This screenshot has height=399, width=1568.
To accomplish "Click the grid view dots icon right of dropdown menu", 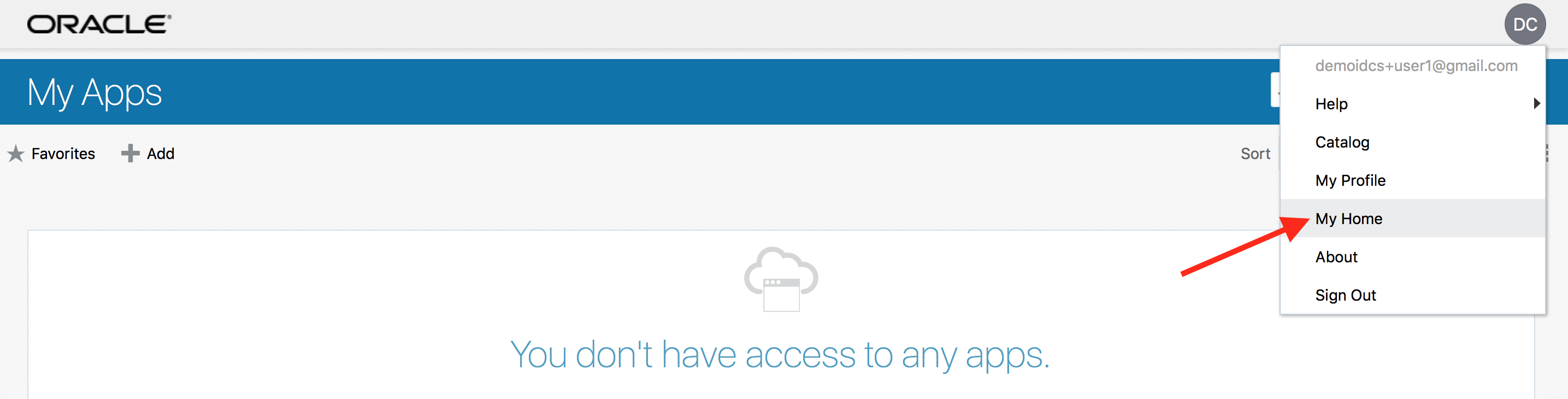I will pyautogui.click(x=1547, y=154).
